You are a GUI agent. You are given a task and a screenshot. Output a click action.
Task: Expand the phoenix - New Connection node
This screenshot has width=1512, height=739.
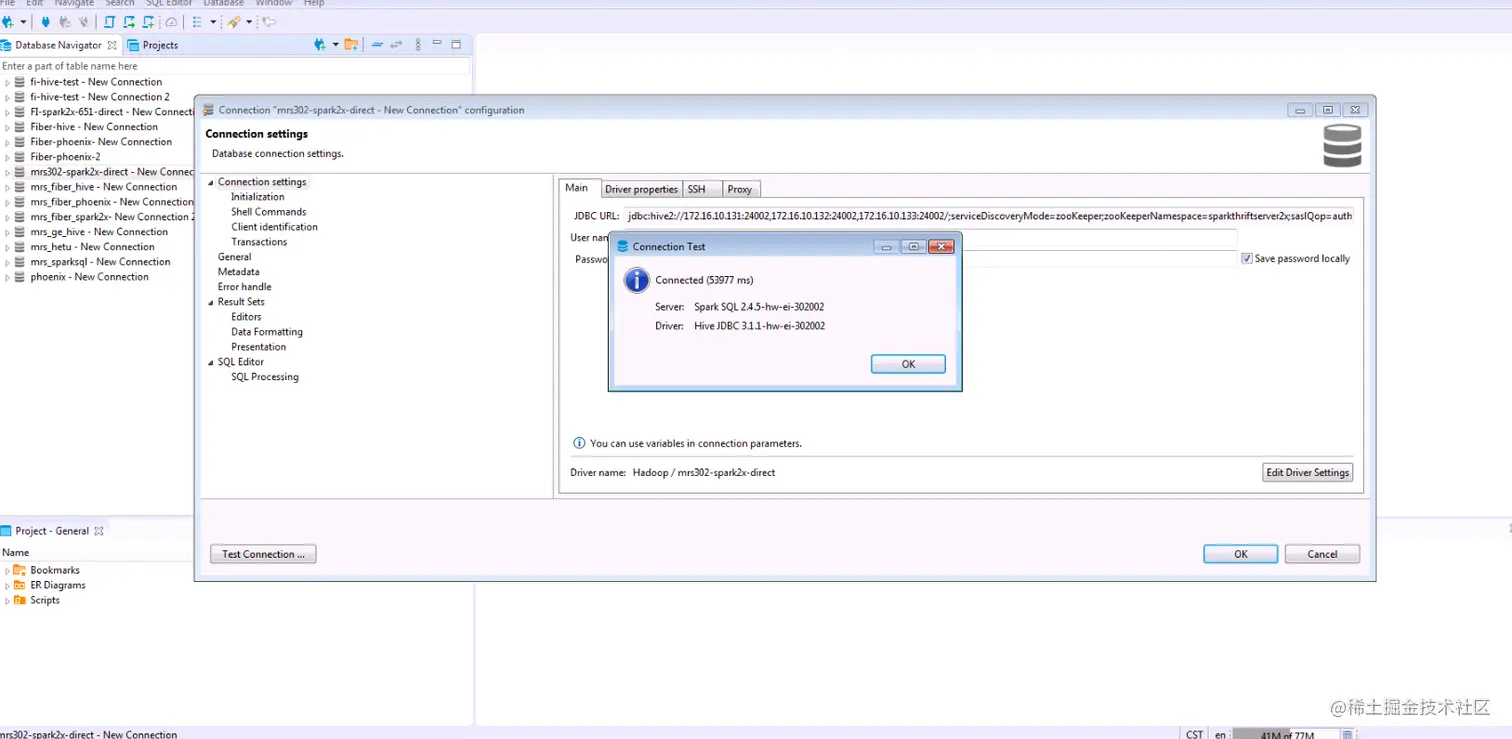click(x=7, y=277)
